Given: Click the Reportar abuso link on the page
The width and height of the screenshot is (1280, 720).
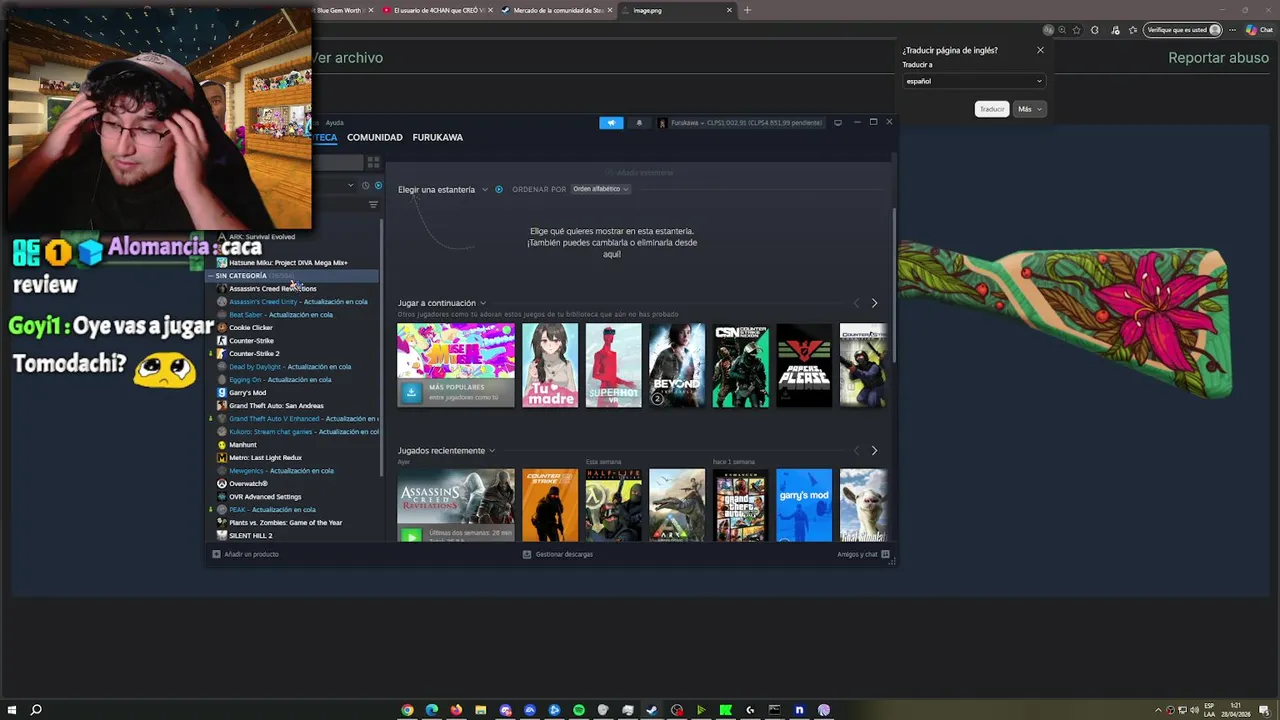Looking at the screenshot, I should point(1218,58).
